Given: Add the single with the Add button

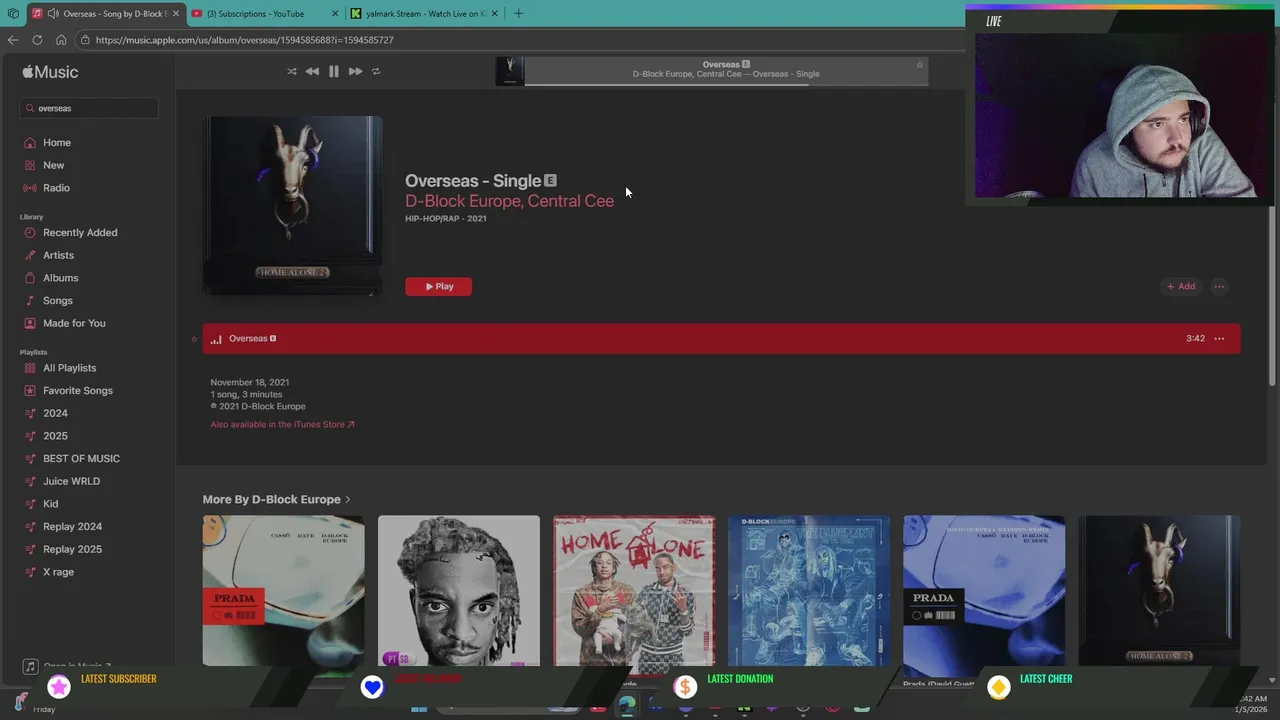Looking at the screenshot, I should pos(1181,286).
